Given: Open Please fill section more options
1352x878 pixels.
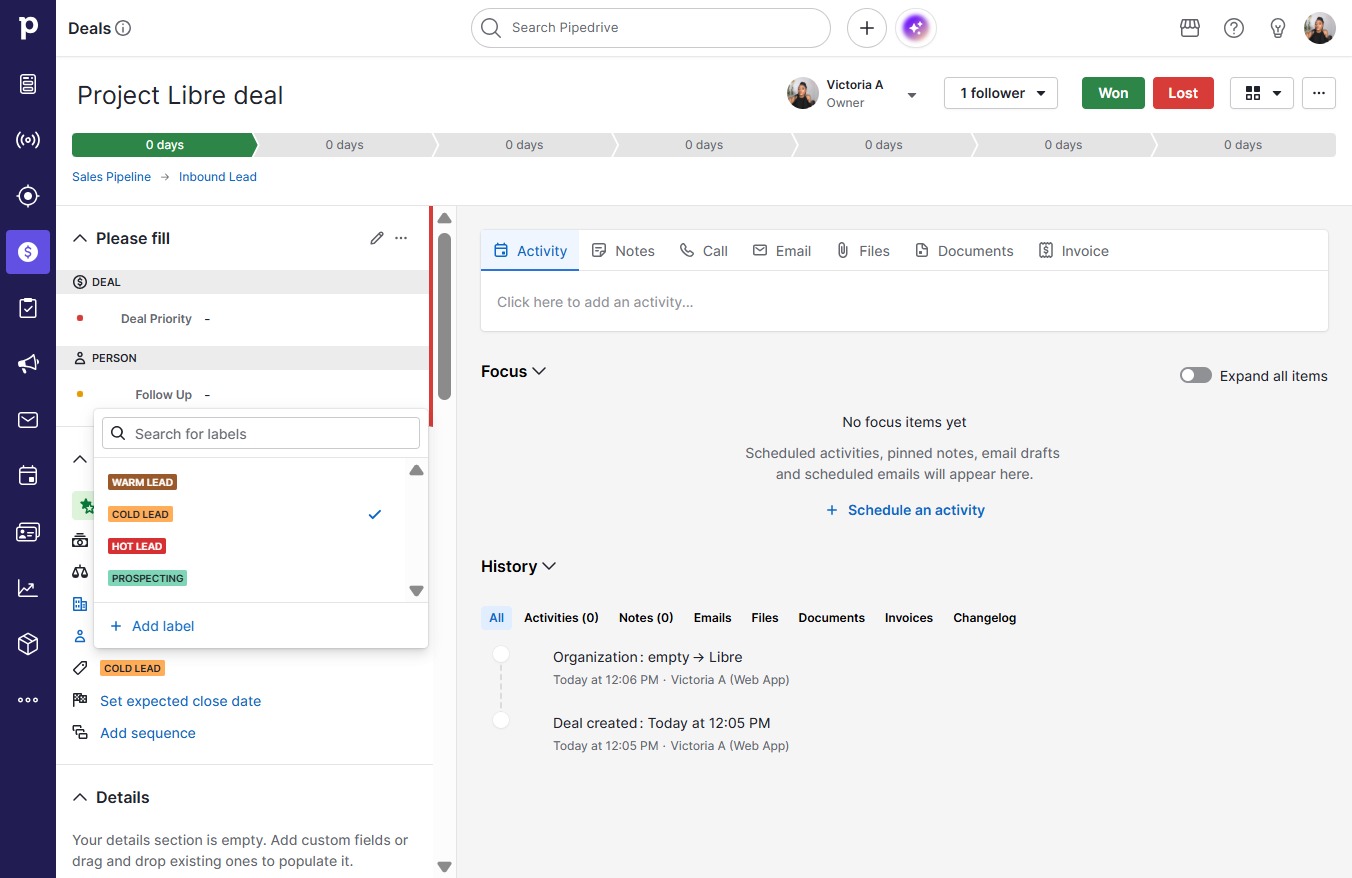Looking at the screenshot, I should pyautogui.click(x=401, y=238).
